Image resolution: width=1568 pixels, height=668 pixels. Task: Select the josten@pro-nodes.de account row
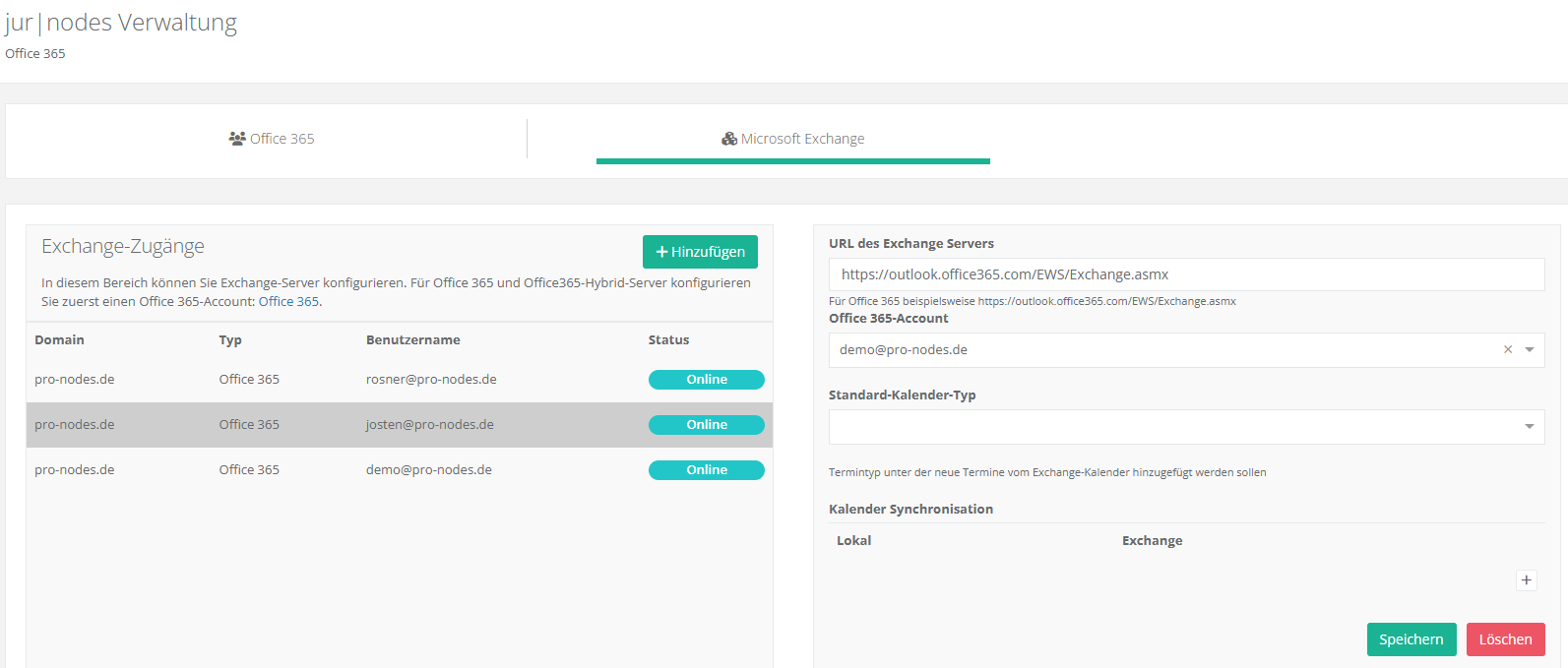coord(399,425)
